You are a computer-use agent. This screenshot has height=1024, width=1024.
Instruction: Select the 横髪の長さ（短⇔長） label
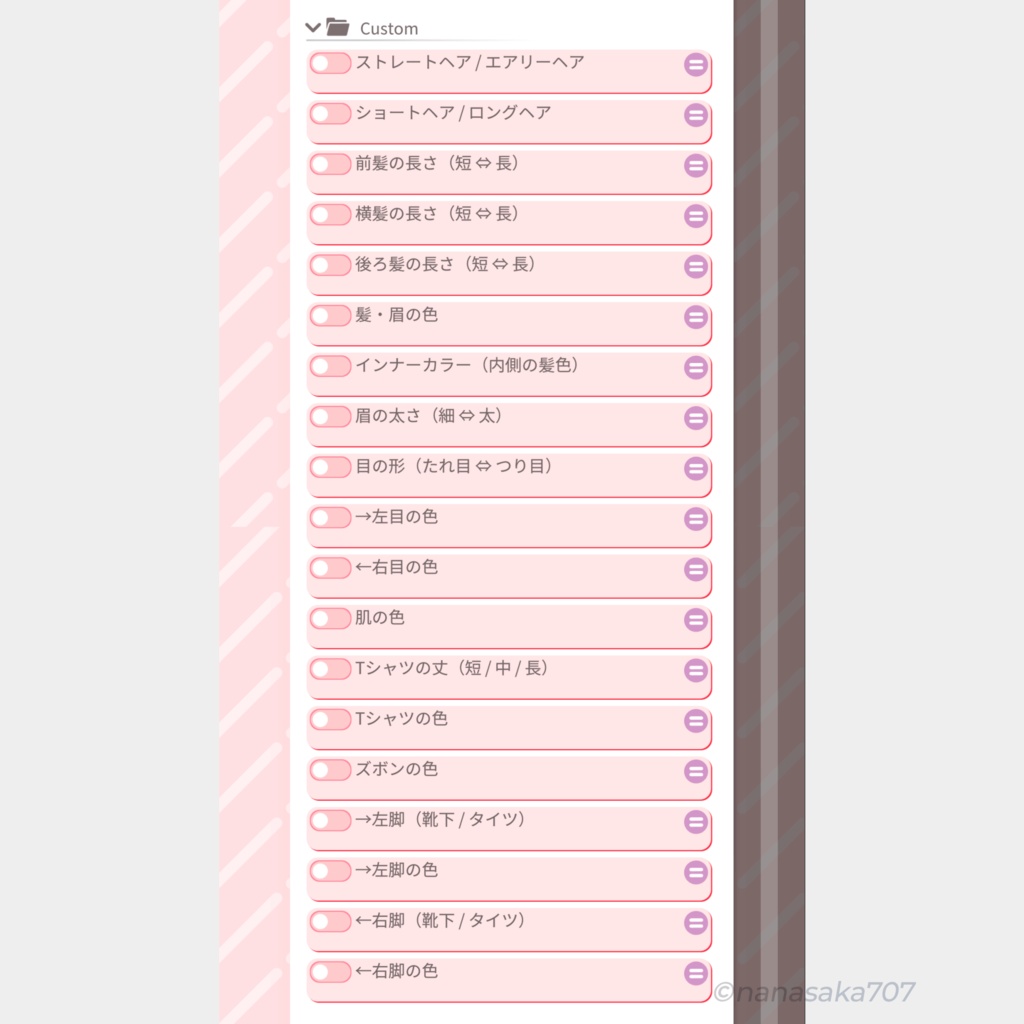[438, 213]
